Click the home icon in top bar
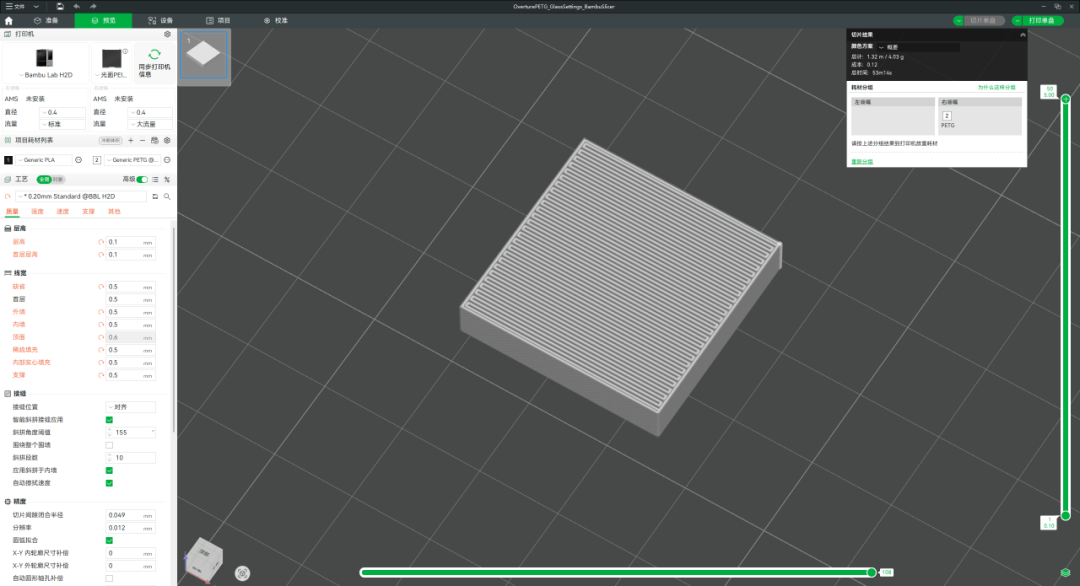The width and height of the screenshot is (1080, 586). [x=8, y=21]
